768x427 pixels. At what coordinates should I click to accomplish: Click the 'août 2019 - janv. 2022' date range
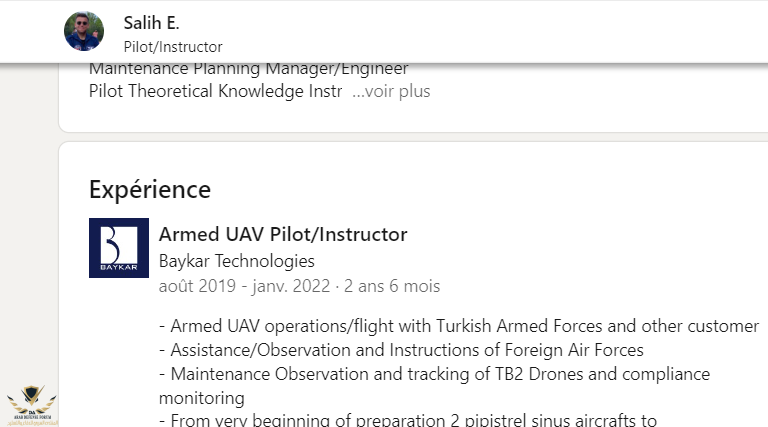246,286
